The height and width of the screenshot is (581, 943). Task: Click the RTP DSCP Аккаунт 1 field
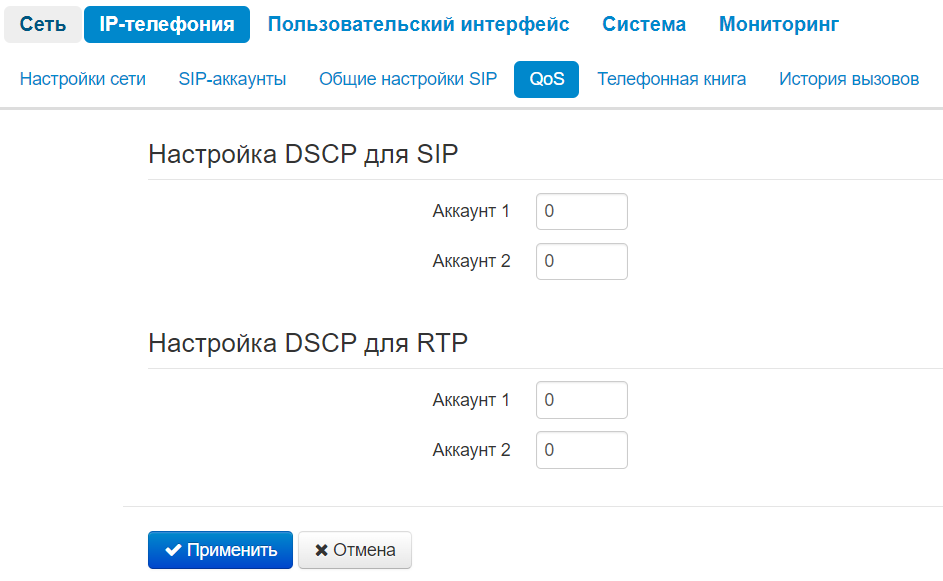[x=582, y=400]
